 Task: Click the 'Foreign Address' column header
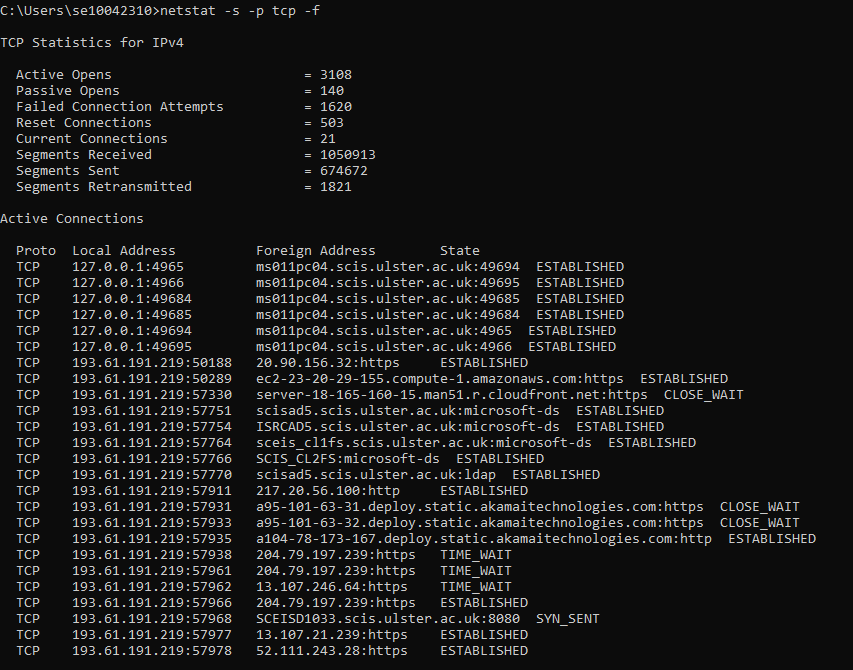pos(316,251)
